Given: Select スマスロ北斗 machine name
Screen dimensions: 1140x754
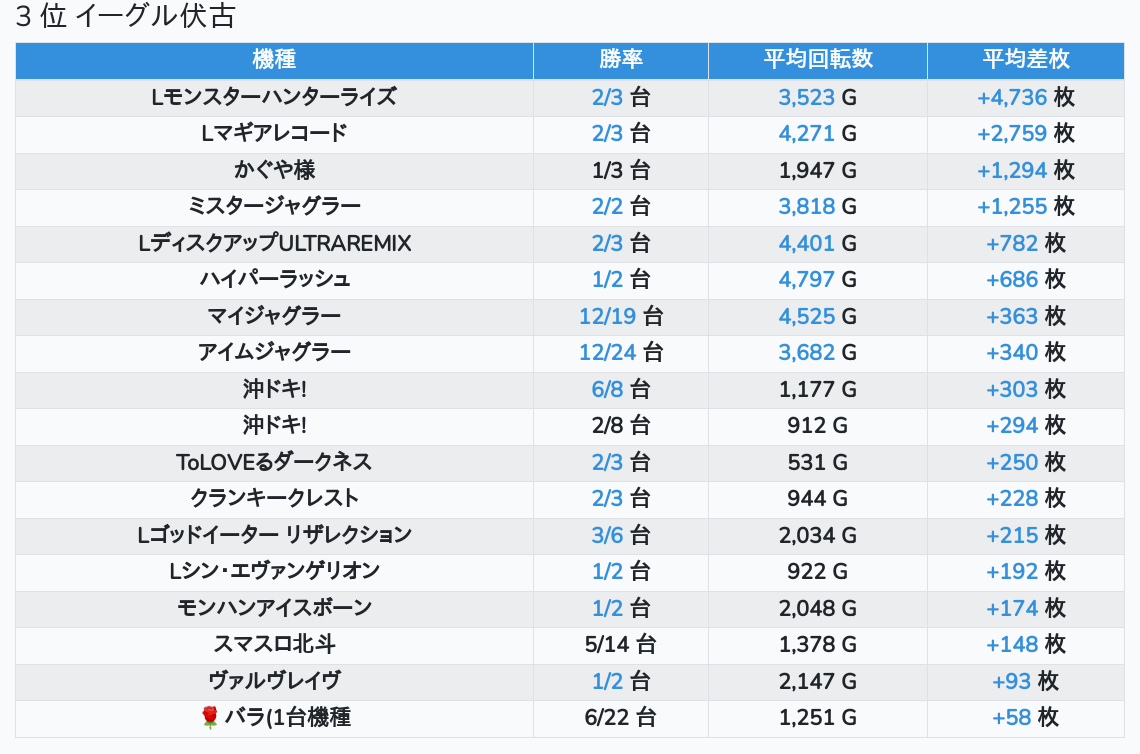Looking at the screenshot, I should [x=274, y=644].
